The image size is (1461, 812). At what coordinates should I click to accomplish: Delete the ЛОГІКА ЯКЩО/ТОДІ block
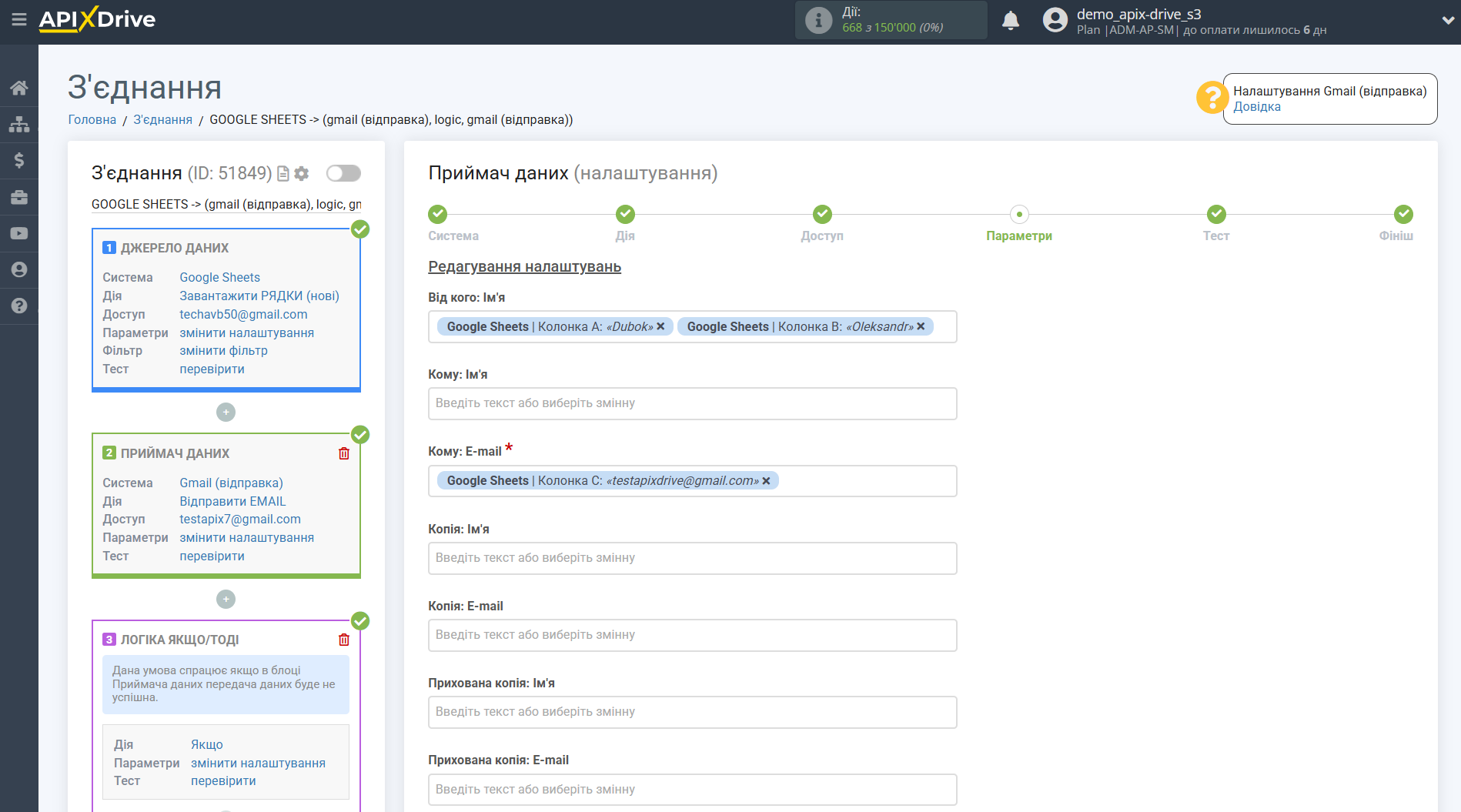344,640
